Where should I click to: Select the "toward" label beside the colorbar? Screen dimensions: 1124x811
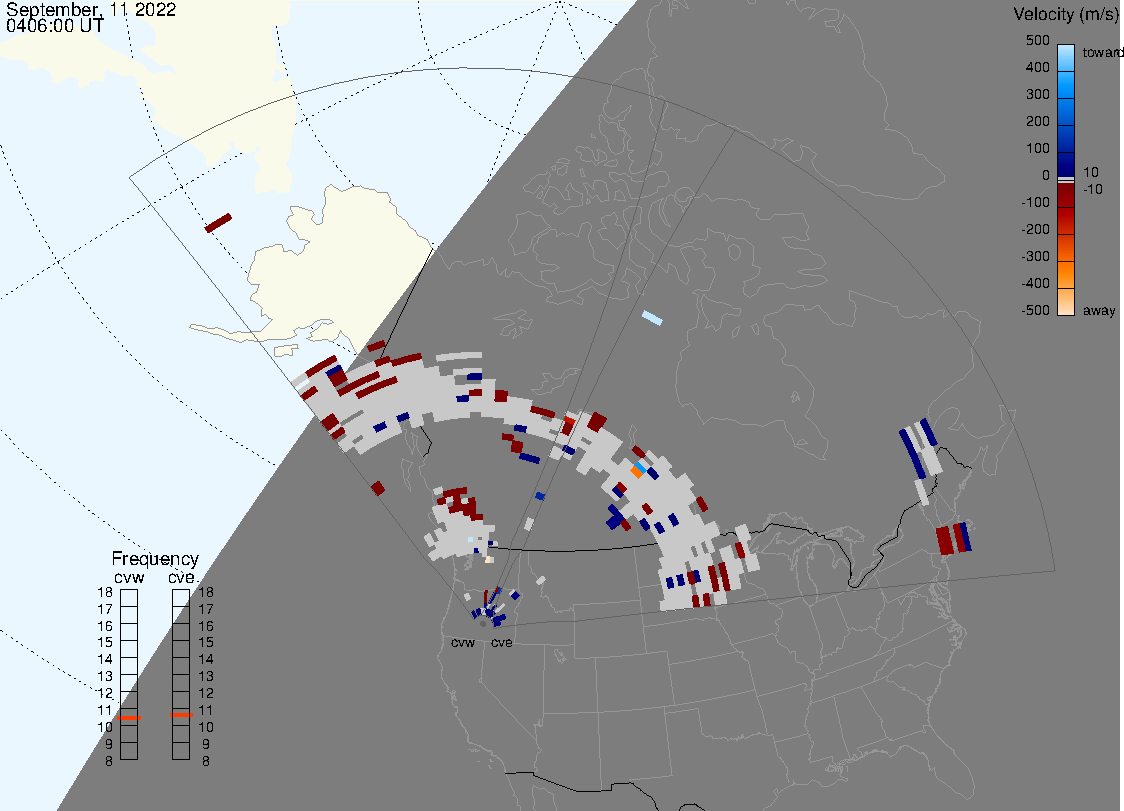pos(1102,52)
